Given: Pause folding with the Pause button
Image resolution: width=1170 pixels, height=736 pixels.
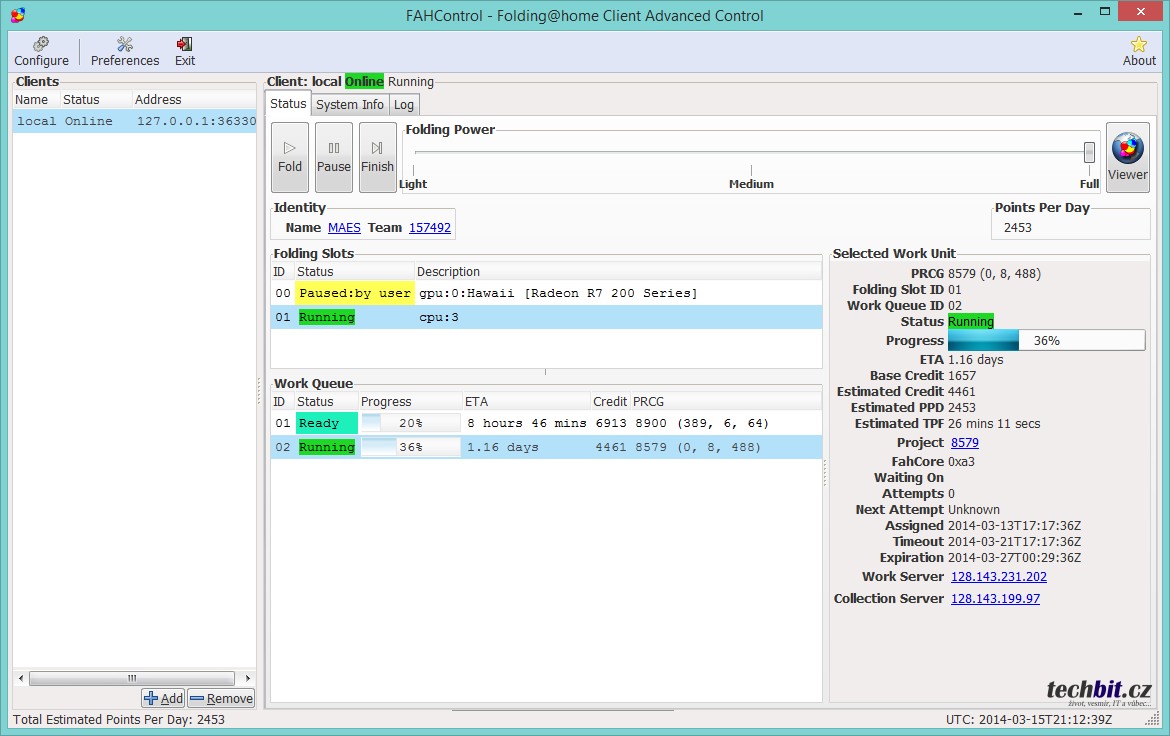Looking at the screenshot, I should [333, 157].
